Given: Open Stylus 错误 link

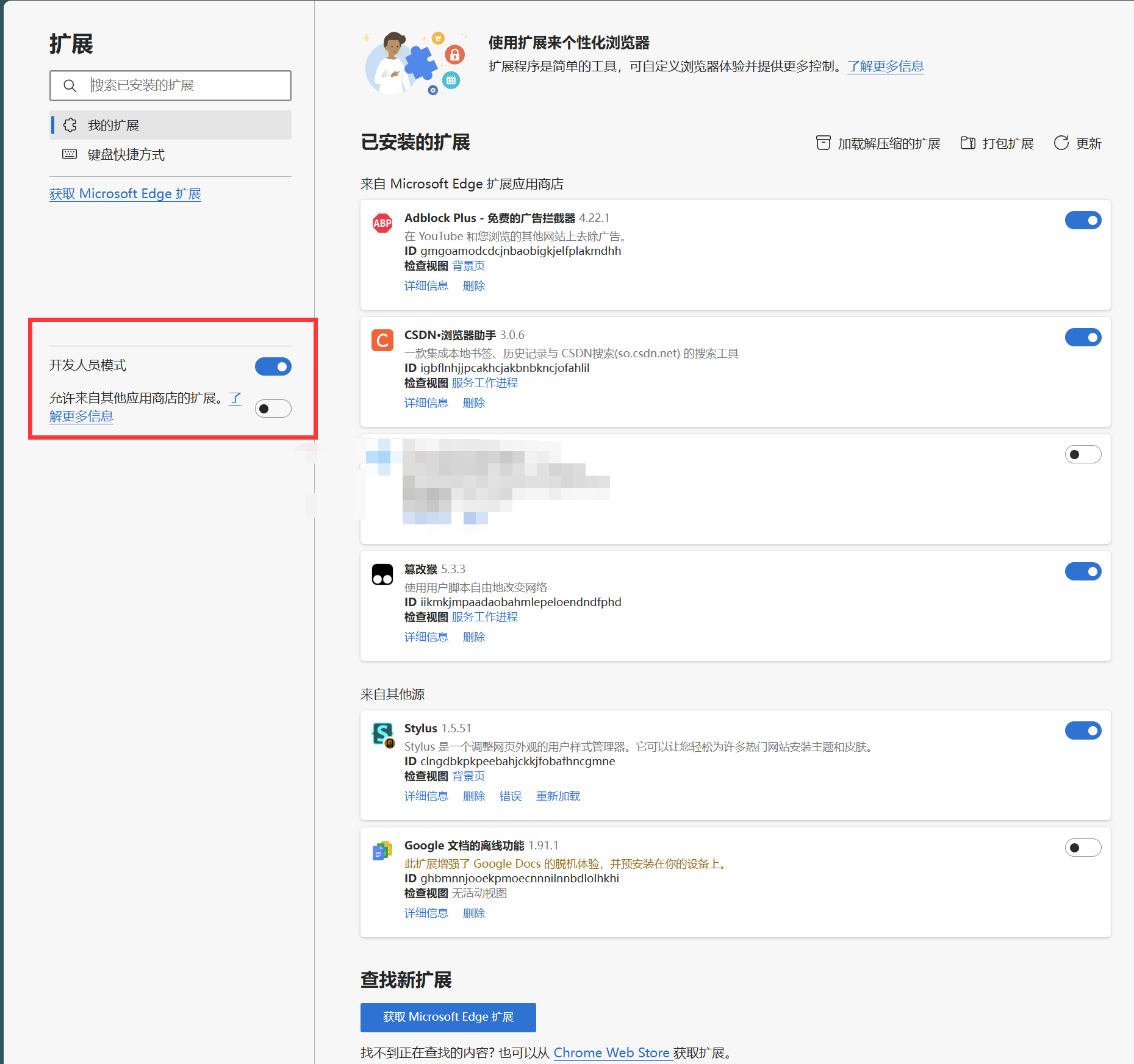Looking at the screenshot, I should coord(511,796).
